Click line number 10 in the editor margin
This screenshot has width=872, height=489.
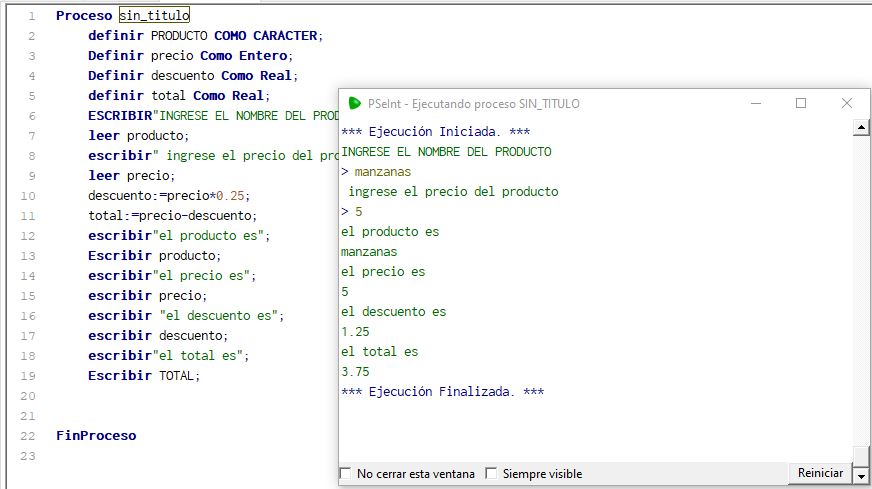tap(28, 196)
